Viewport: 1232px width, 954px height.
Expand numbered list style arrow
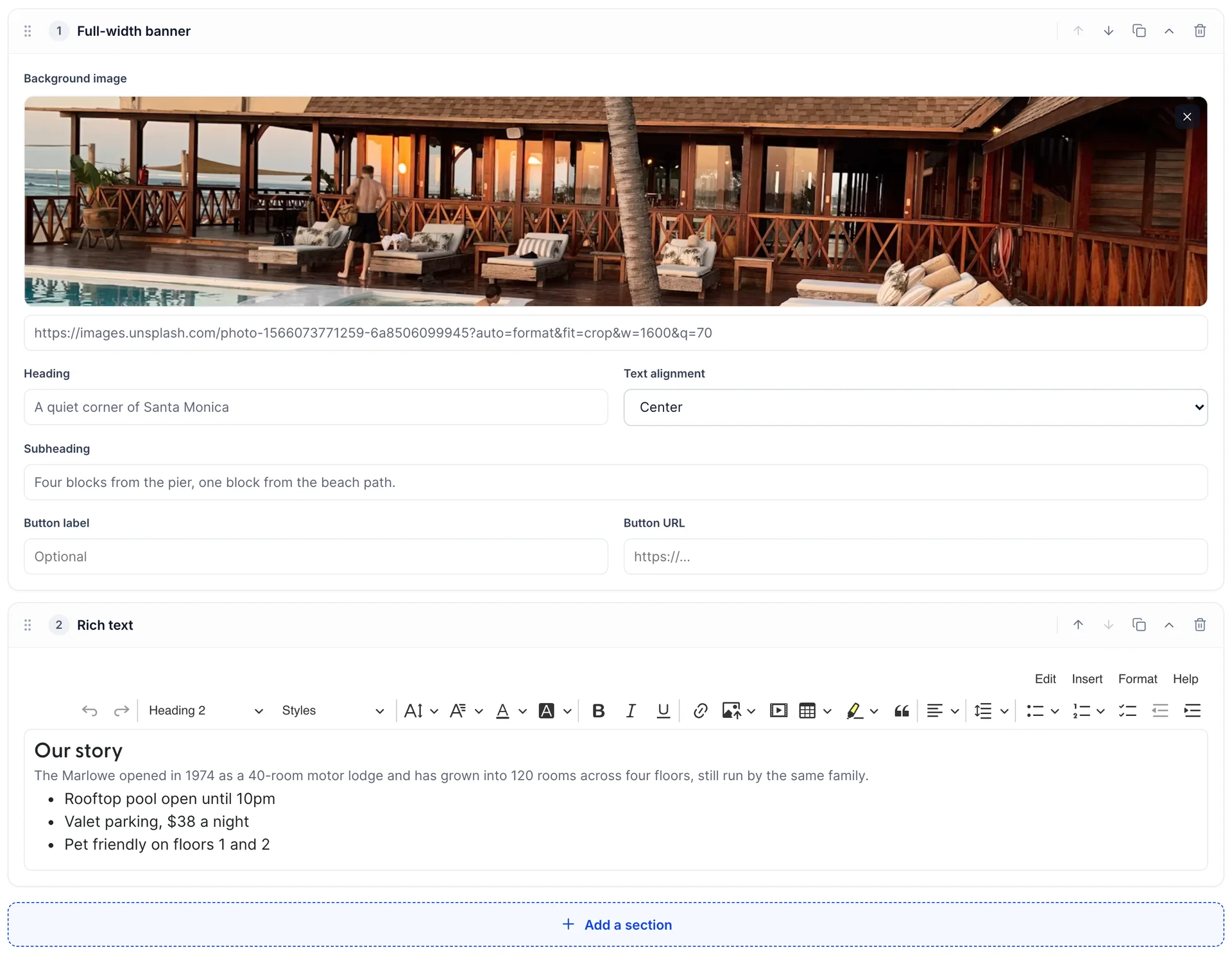point(1100,711)
